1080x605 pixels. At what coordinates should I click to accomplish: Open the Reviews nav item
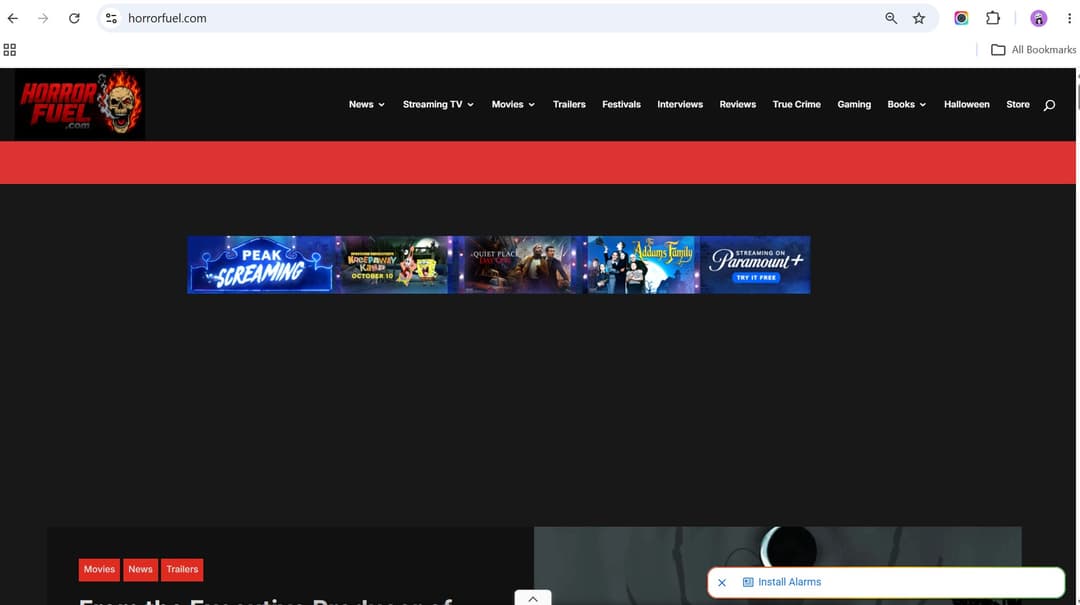[738, 105]
